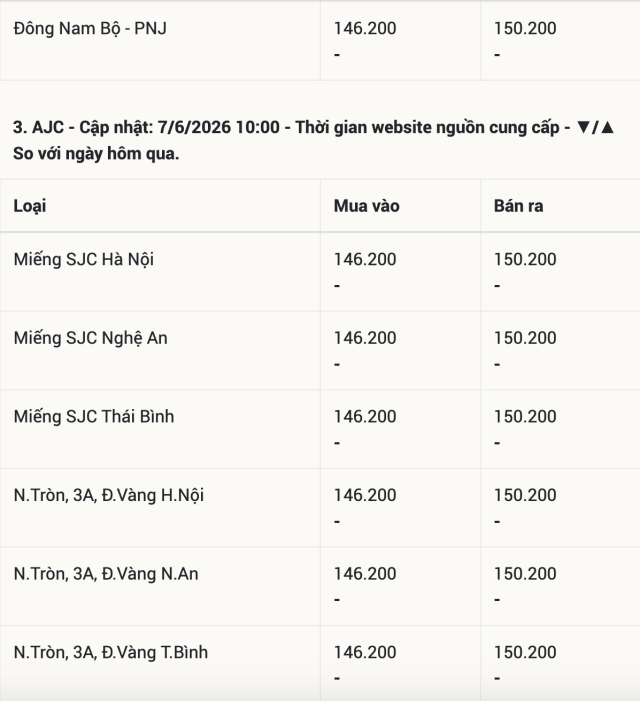Click the down/up triangle legend symbols
This screenshot has width=640, height=701.
point(595,127)
